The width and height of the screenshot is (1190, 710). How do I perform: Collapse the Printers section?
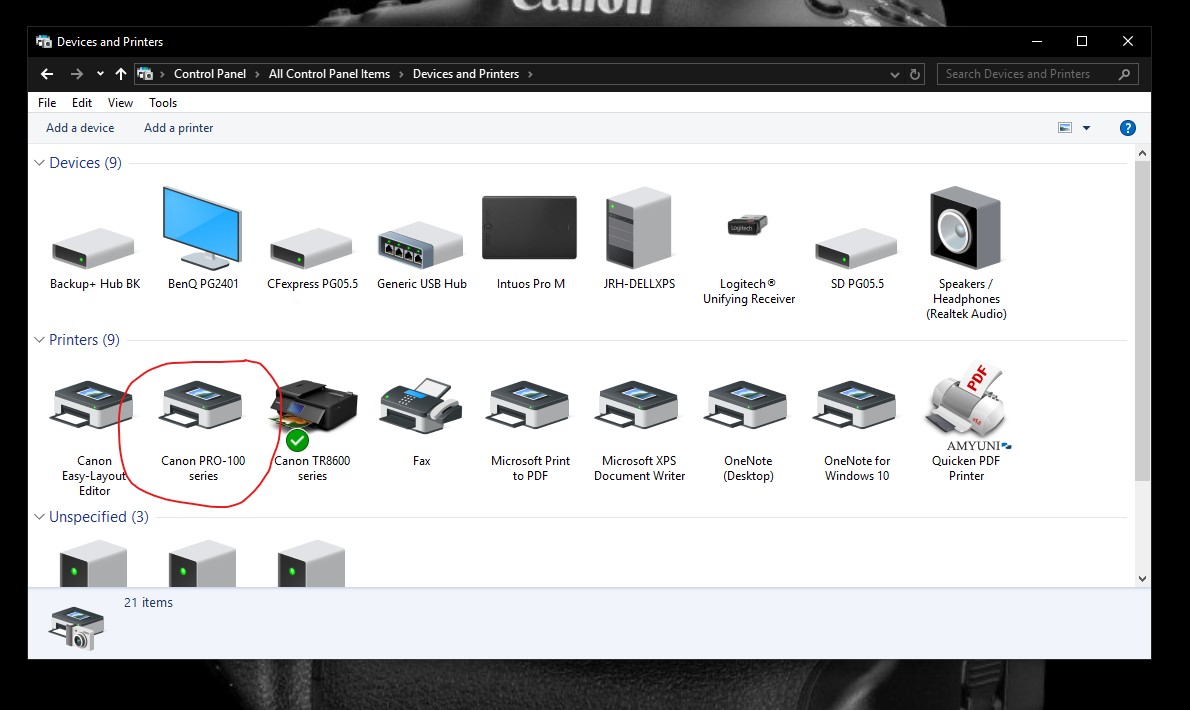pyautogui.click(x=38, y=339)
